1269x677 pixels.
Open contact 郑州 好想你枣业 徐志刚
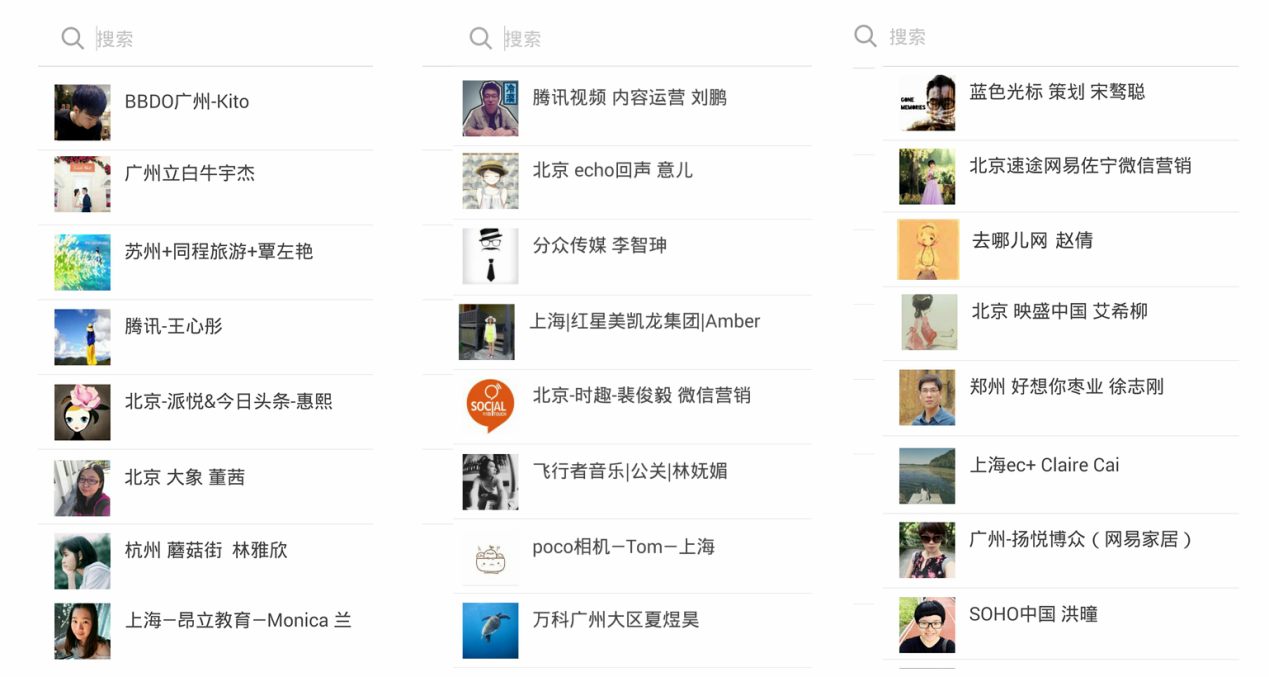(x=1066, y=387)
